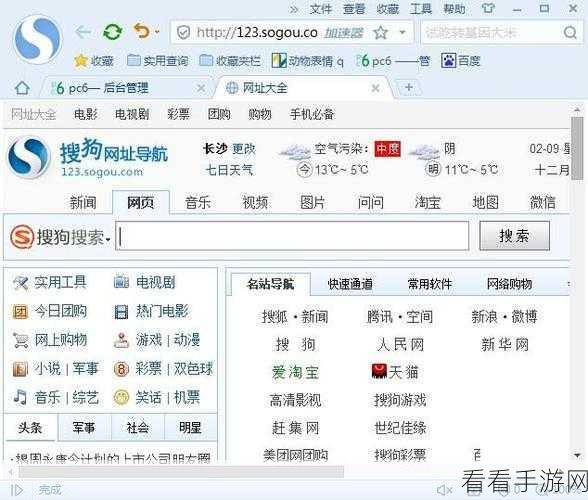
Task: Open 热门电影 film category
Action: pos(151,311)
